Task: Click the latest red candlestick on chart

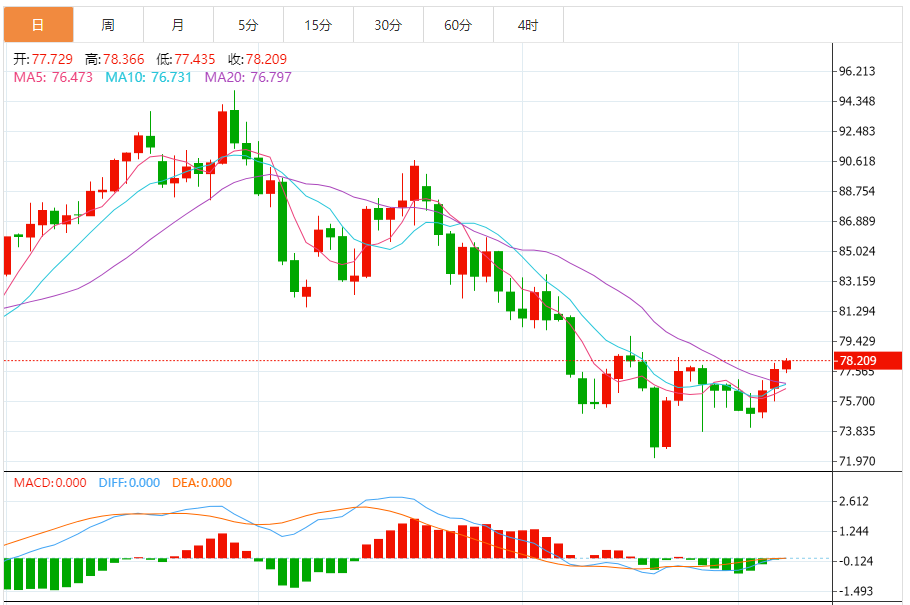Action: (x=786, y=365)
